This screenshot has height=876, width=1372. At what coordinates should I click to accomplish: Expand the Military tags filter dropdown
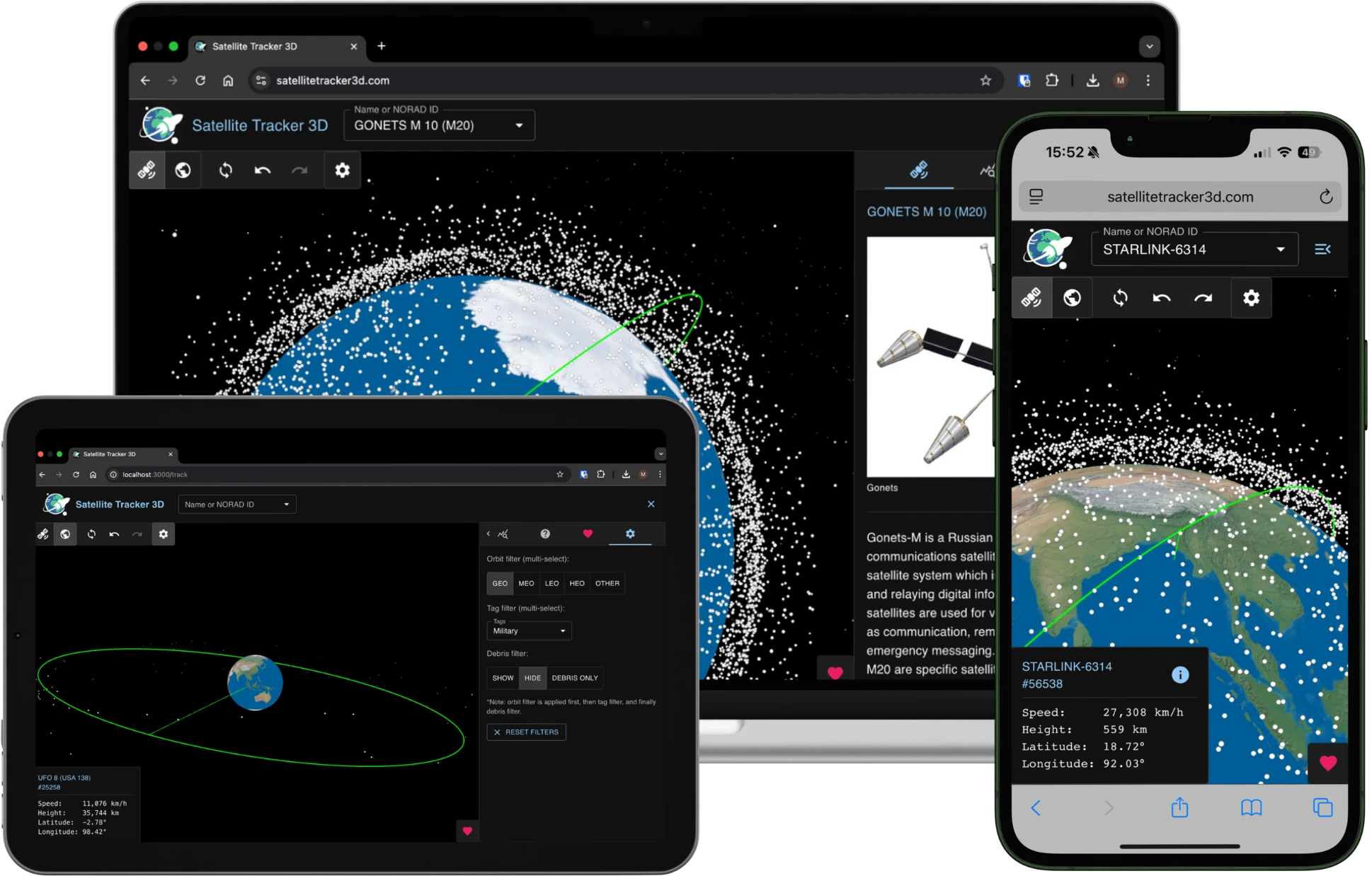(529, 630)
